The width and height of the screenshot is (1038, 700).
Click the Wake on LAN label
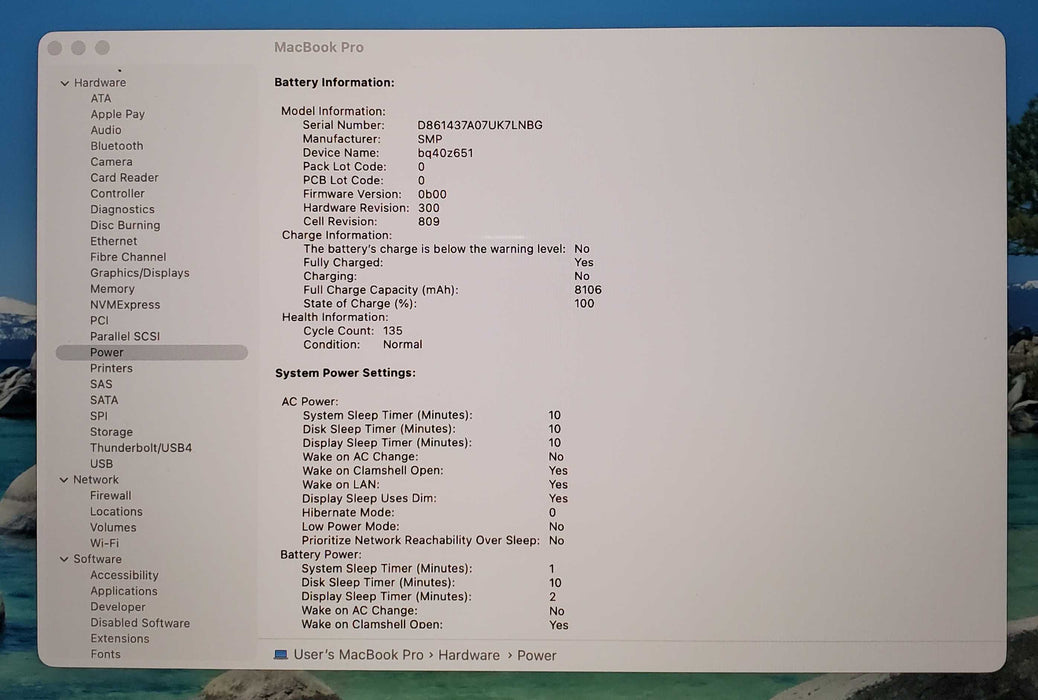point(341,484)
